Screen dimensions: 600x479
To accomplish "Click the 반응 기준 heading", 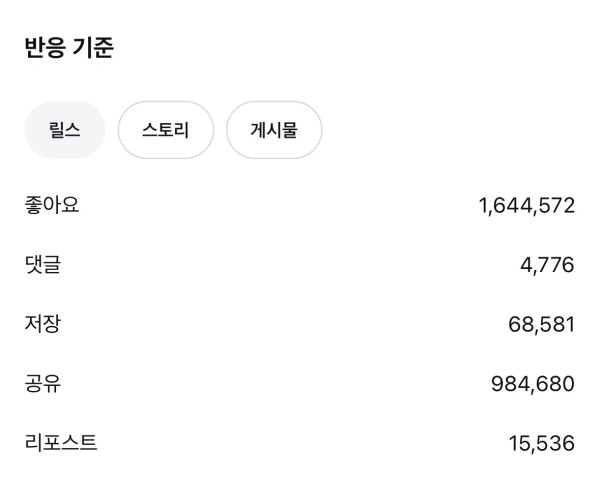I will [69, 48].
